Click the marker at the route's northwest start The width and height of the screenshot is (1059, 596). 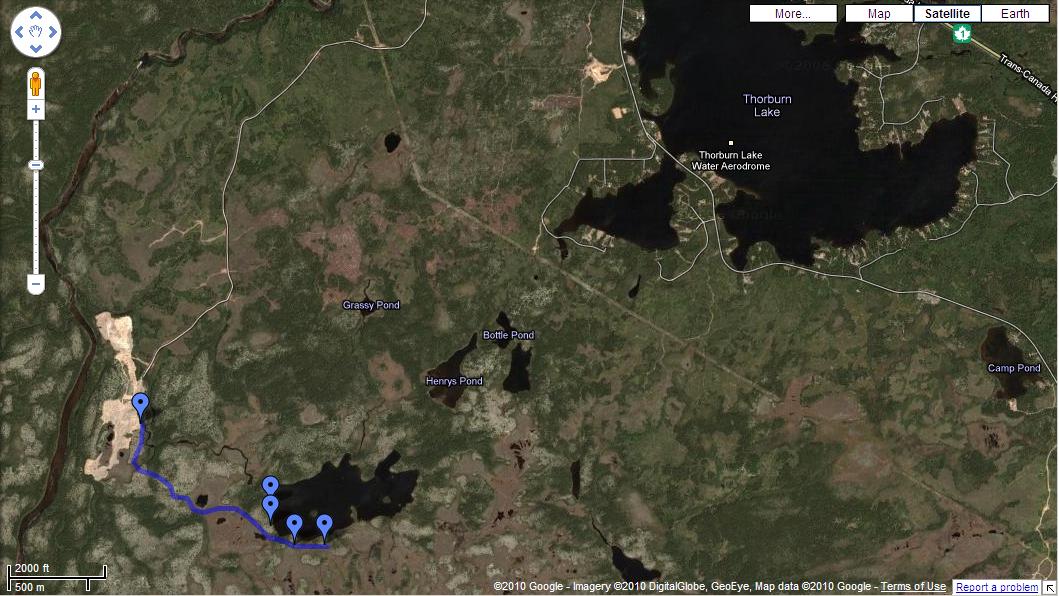coord(141,405)
